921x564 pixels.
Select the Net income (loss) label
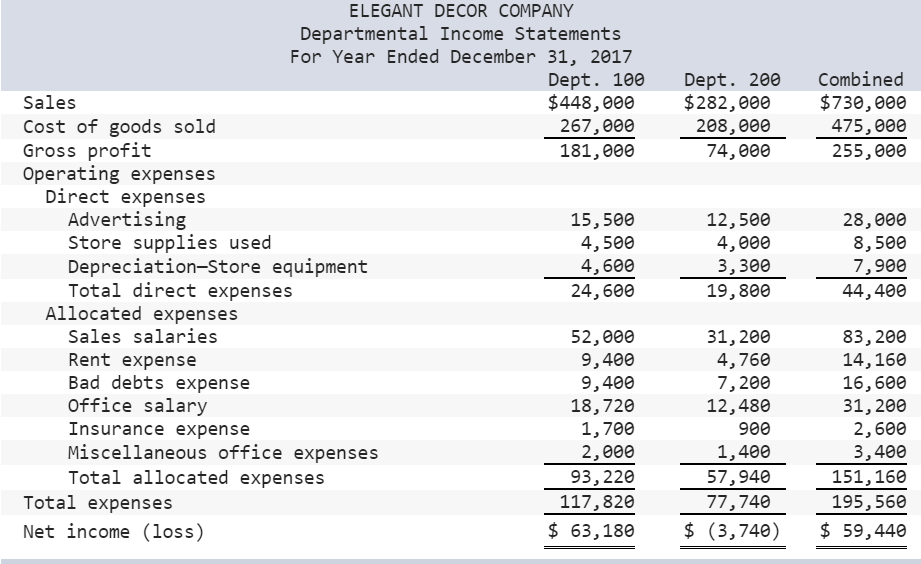tap(113, 532)
